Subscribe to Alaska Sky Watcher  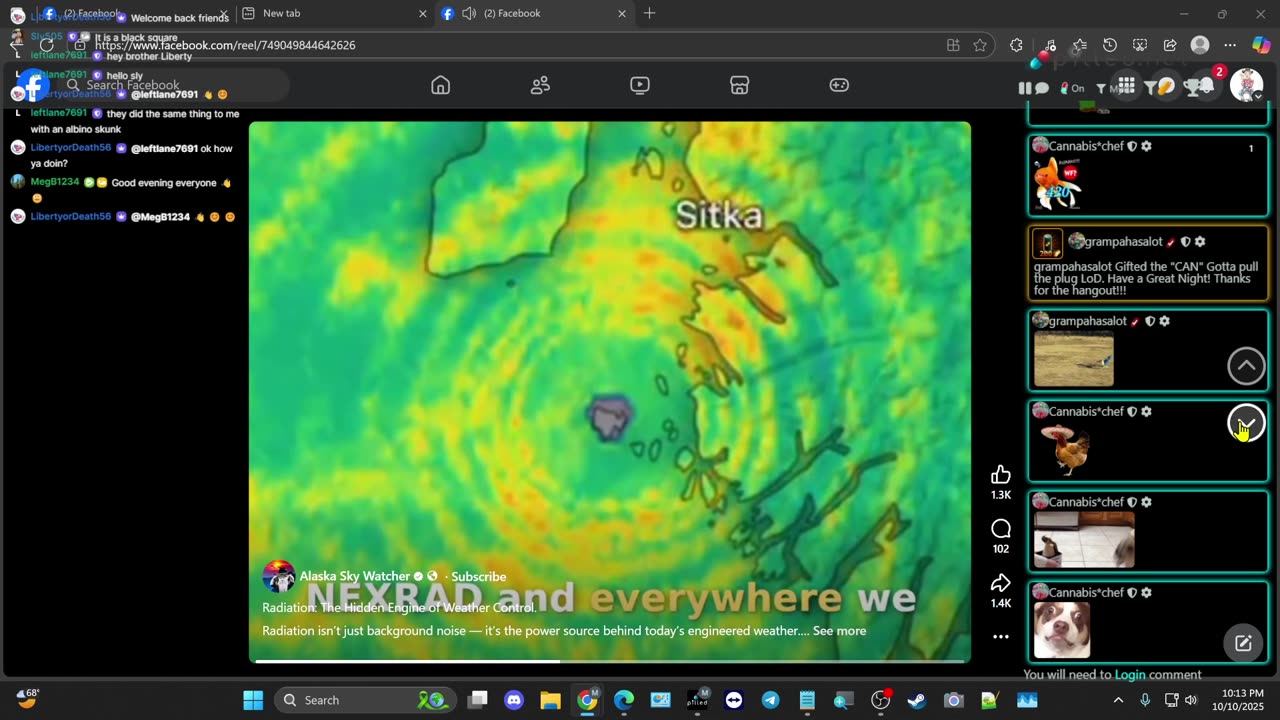pyautogui.click(x=478, y=577)
